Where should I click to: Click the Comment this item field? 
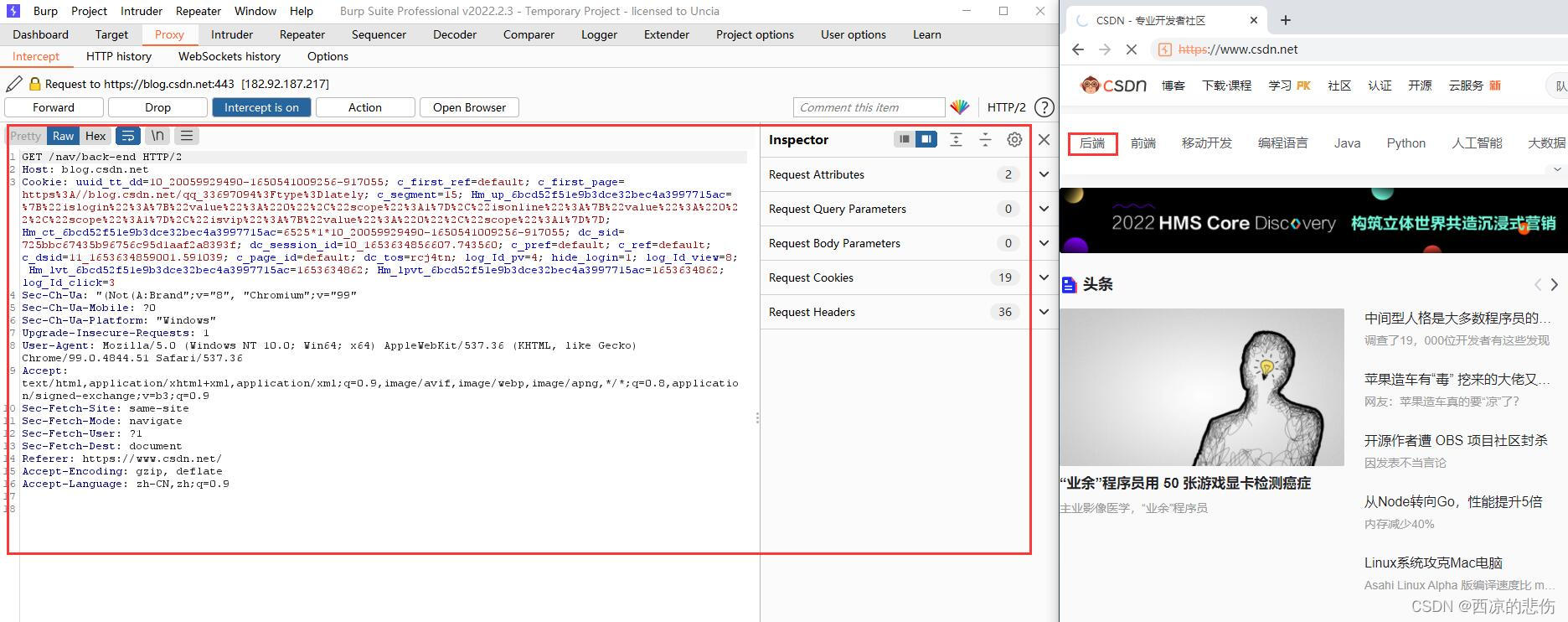[869, 107]
